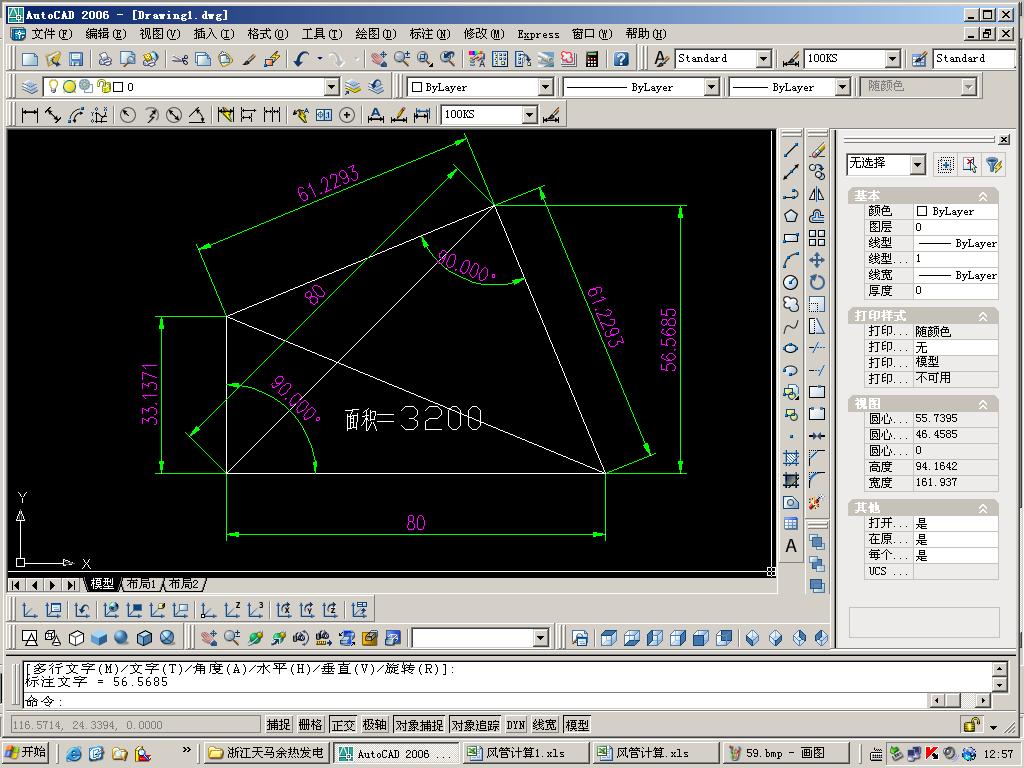Select the Rectangle draw tool
This screenshot has height=768, width=1024.
[x=791, y=238]
